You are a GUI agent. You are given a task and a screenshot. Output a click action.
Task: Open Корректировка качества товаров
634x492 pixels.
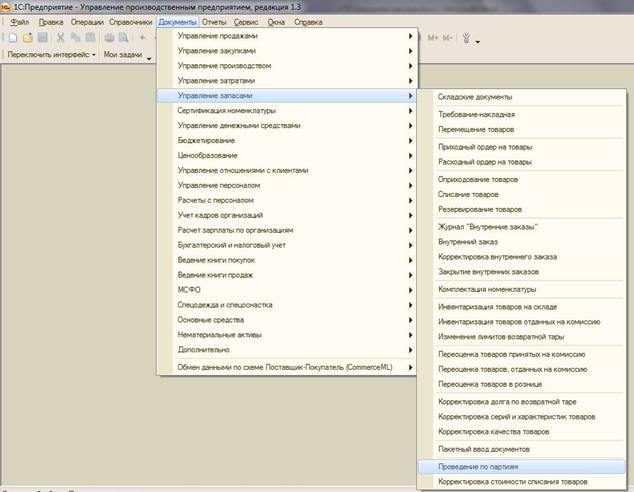522,432
